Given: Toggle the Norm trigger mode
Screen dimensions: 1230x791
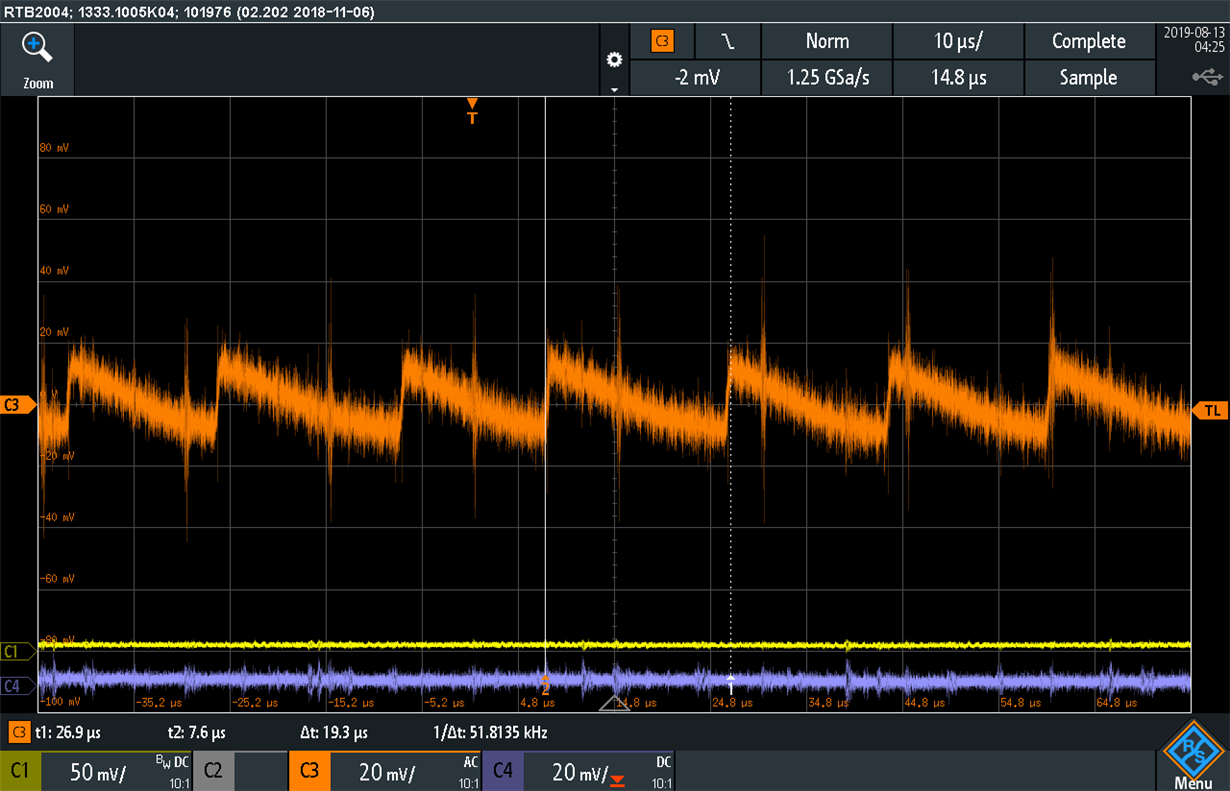Looking at the screenshot, I should (827, 42).
